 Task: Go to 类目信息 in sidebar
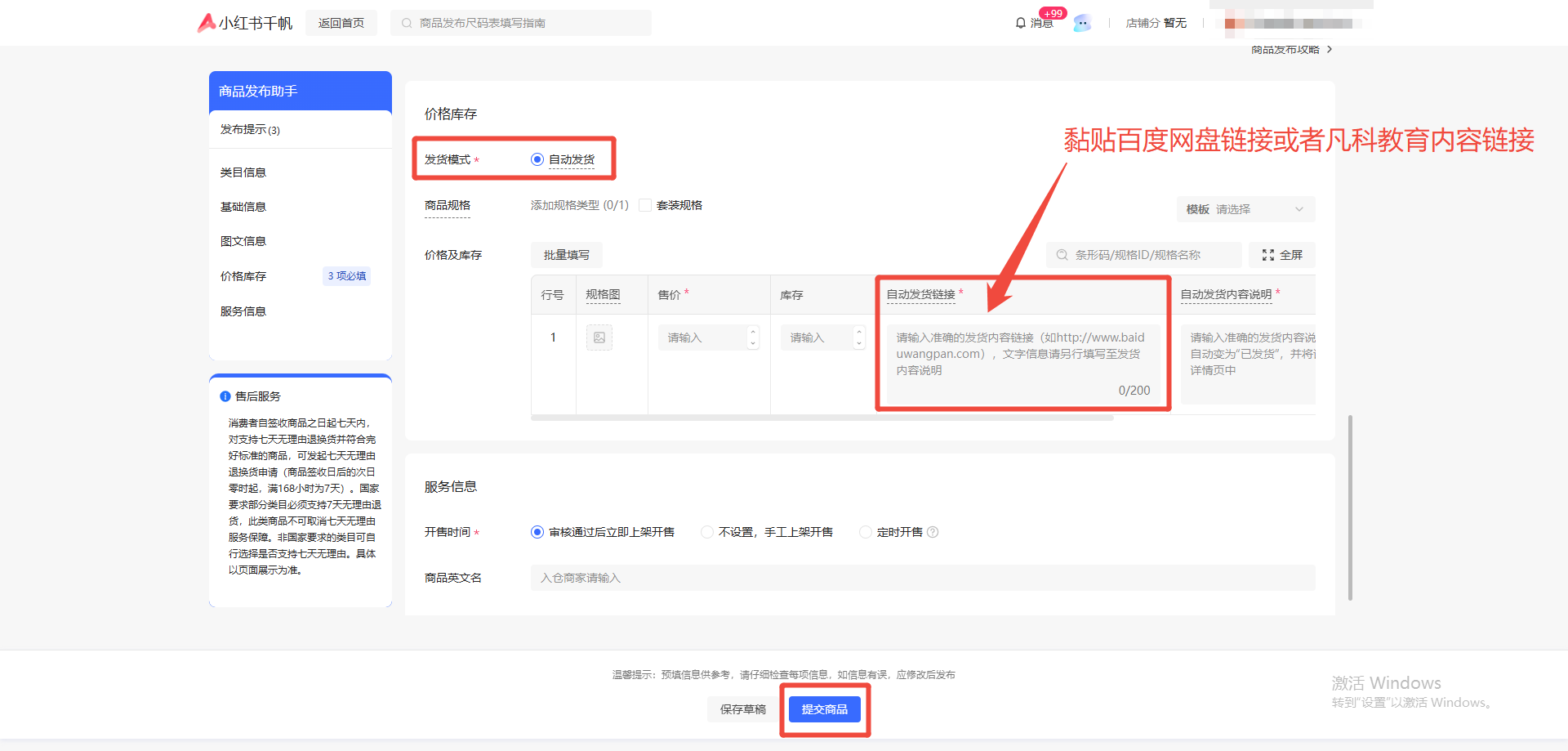click(243, 172)
